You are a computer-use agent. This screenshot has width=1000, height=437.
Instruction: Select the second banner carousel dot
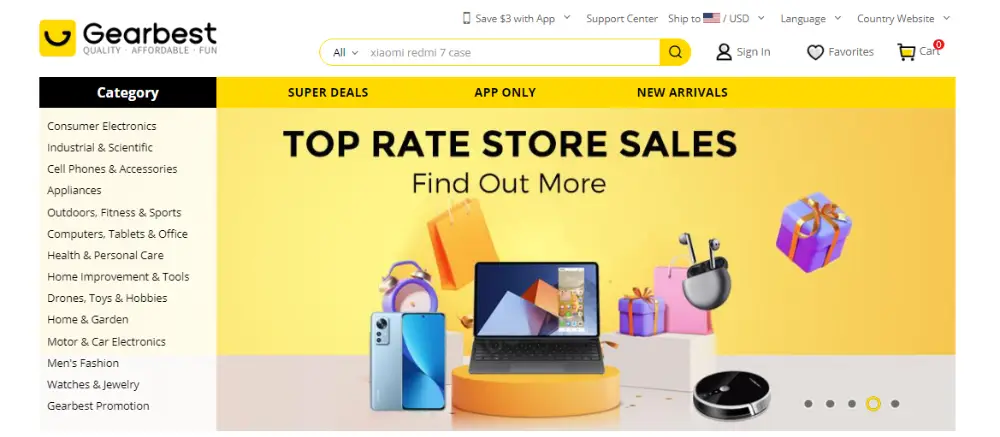(830, 404)
